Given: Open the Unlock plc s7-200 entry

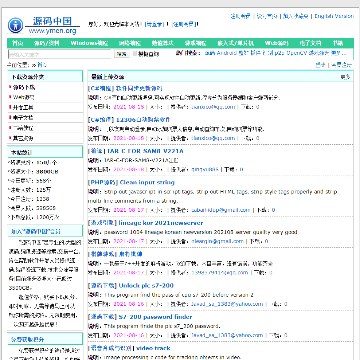Looking at the screenshot, I should 146,286.
